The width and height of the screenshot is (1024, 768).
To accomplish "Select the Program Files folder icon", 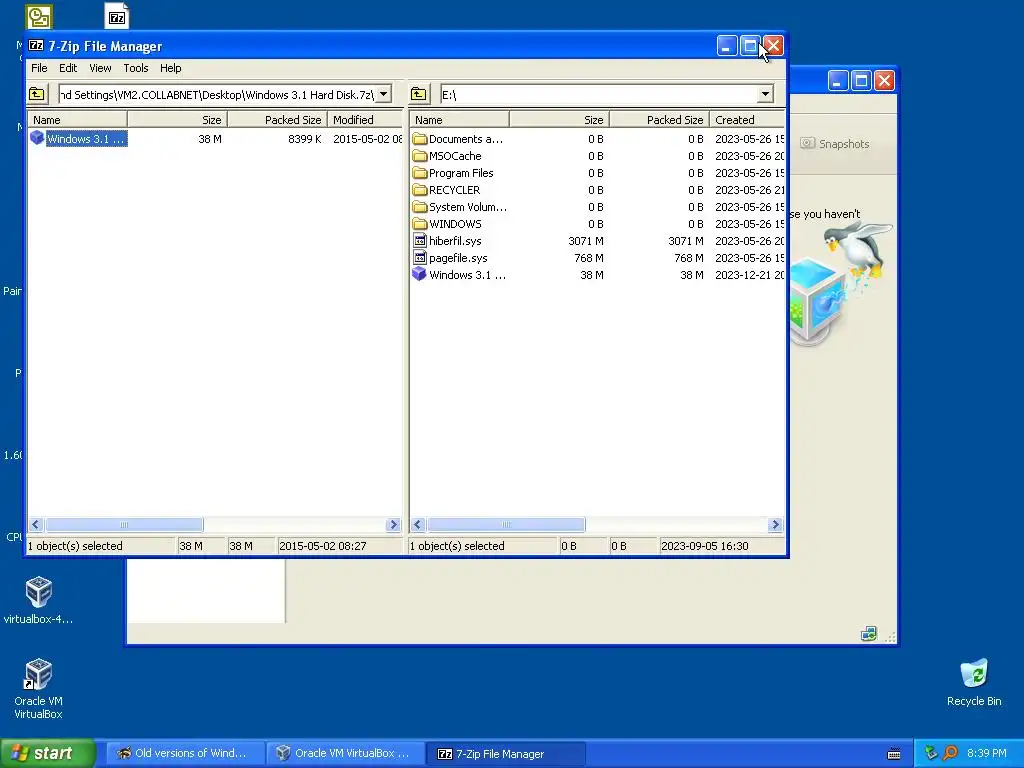I will tap(420, 173).
